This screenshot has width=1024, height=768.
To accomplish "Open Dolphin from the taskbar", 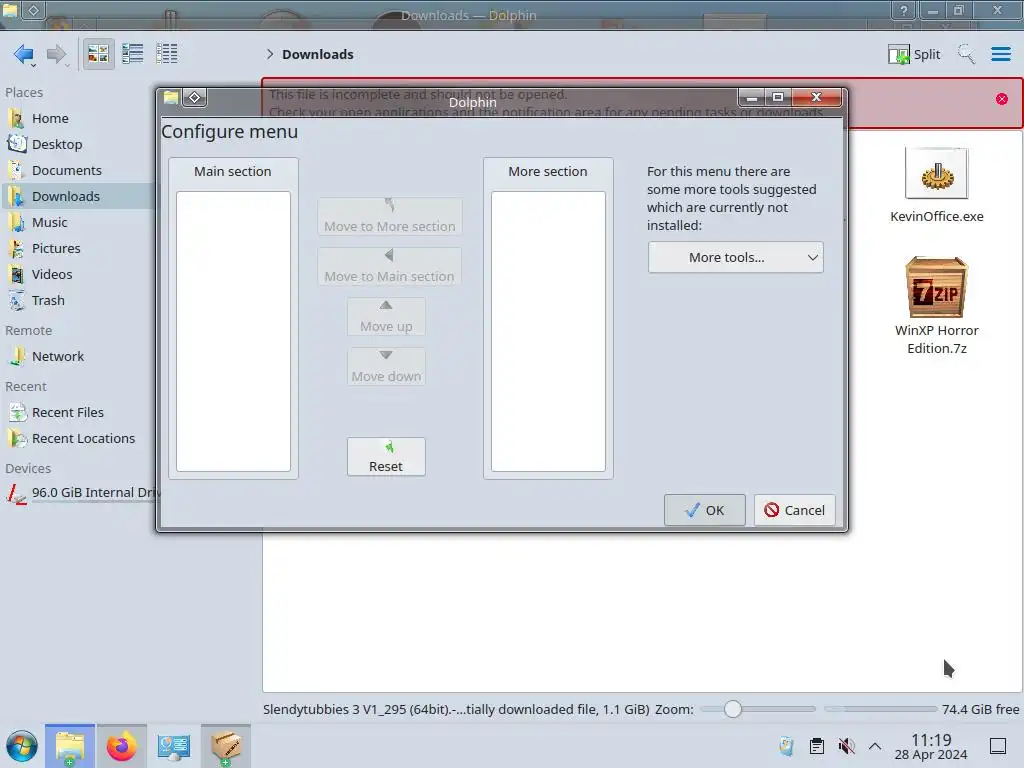I will [70, 746].
